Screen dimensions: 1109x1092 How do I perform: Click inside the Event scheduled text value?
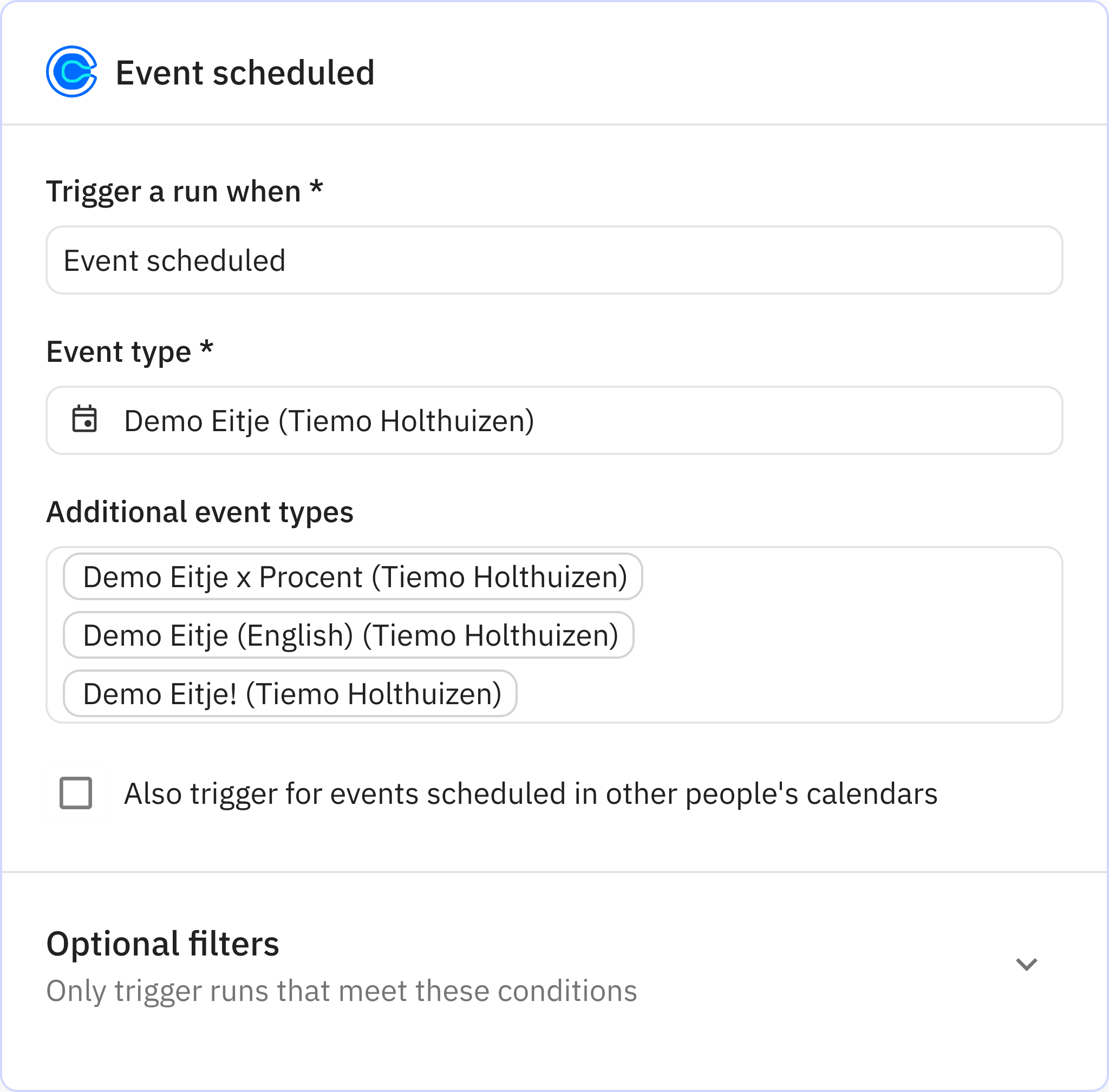coord(175,260)
